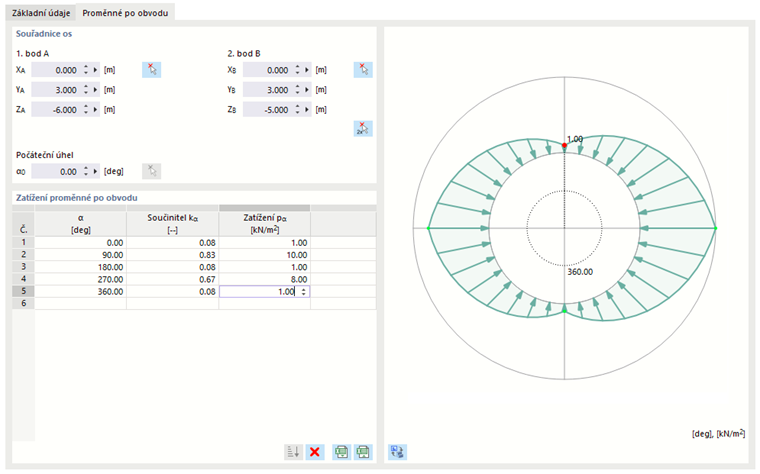The height and width of the screenshot is (474, 760).
Task: Delete row with red X icon
Action: pos(315,452)
